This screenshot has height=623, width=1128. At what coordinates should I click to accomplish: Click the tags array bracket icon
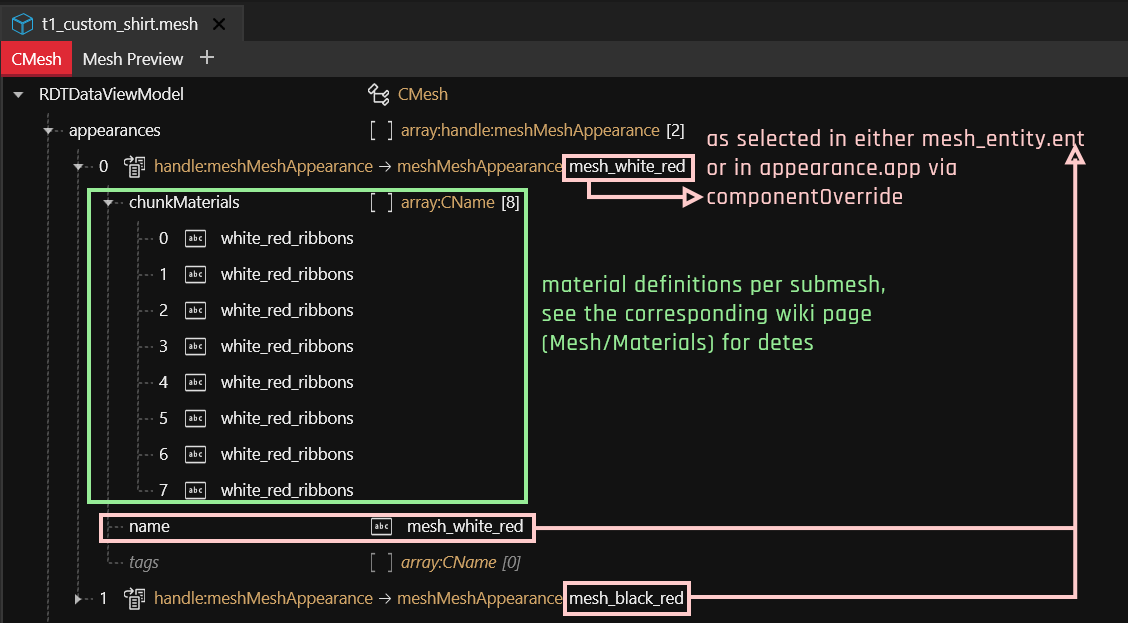(381, 563)
